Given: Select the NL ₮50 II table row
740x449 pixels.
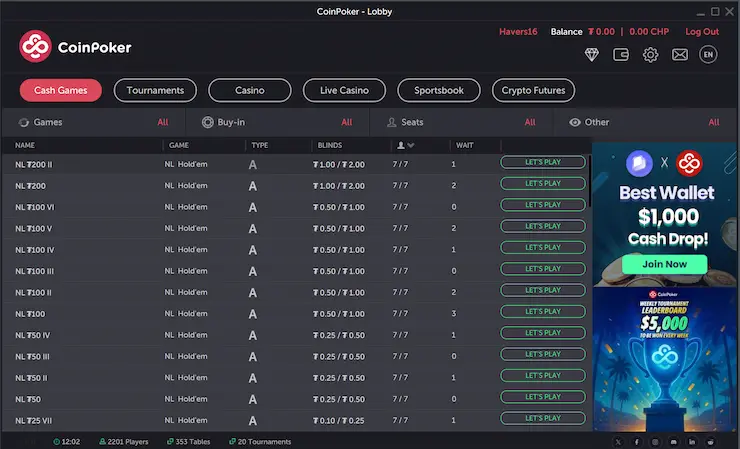Looking at the screenshot, I should coord(297,378).
